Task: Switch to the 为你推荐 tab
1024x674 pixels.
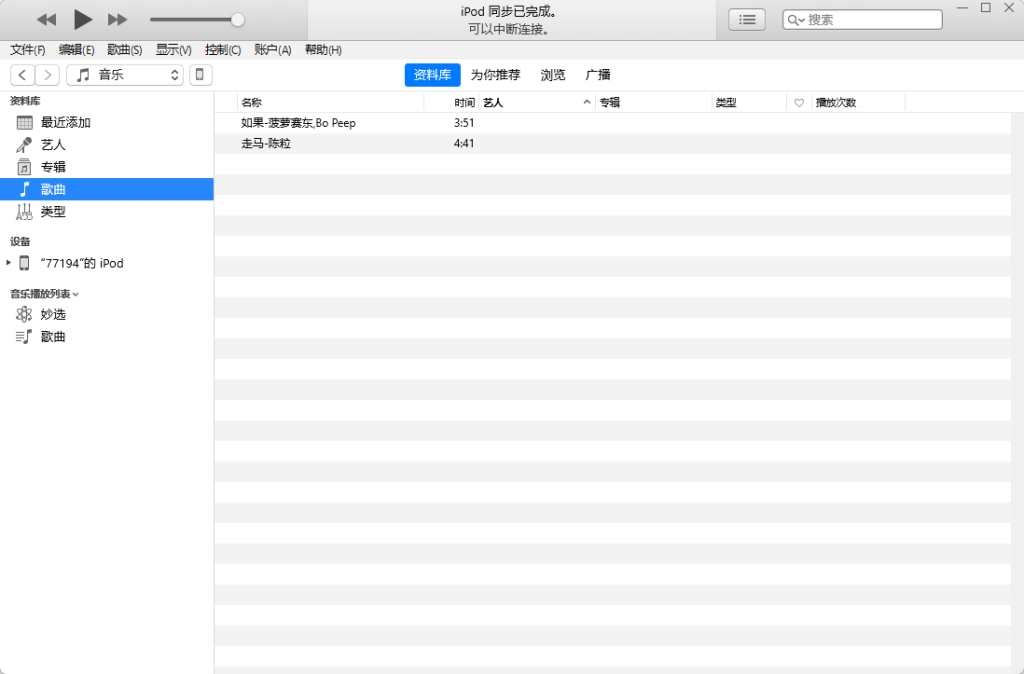Action: pos(495,75)
